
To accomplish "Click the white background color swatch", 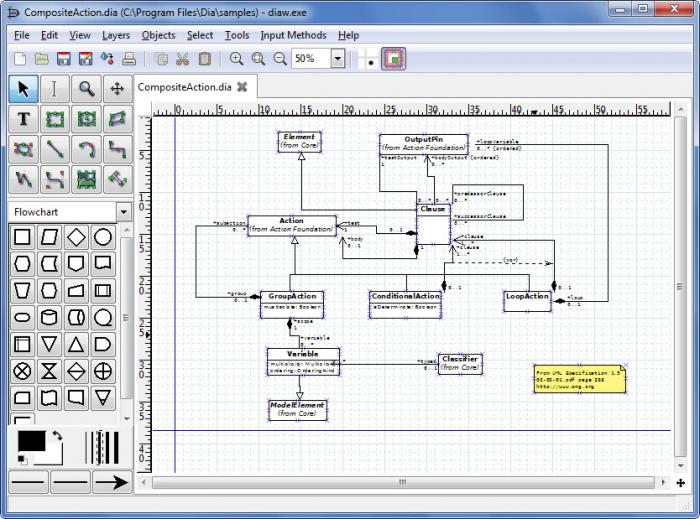I will 54,457.
